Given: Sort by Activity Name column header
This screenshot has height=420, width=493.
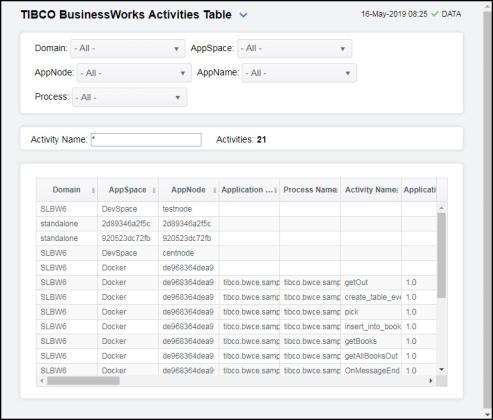Looking at the screenshot, I should tap(371, 190).
